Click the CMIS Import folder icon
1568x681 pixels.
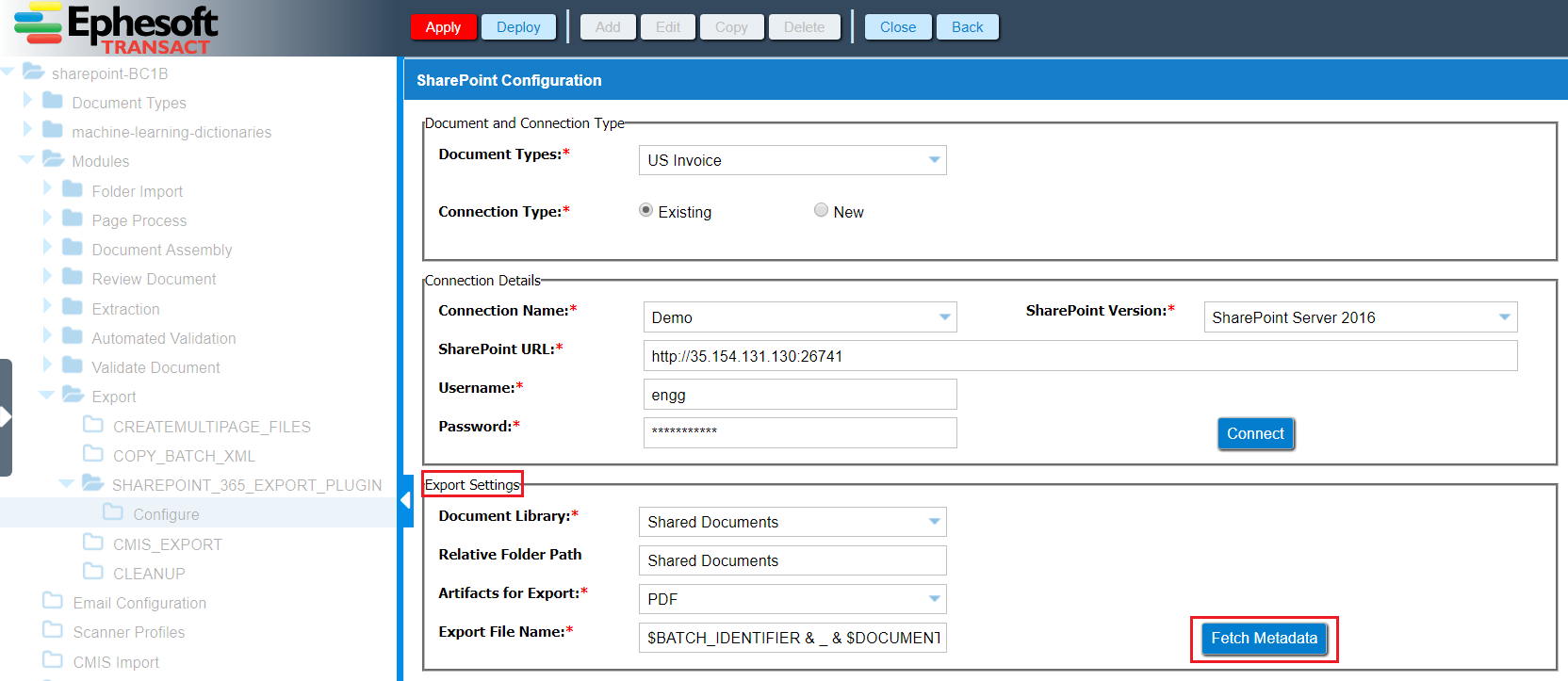53,660
